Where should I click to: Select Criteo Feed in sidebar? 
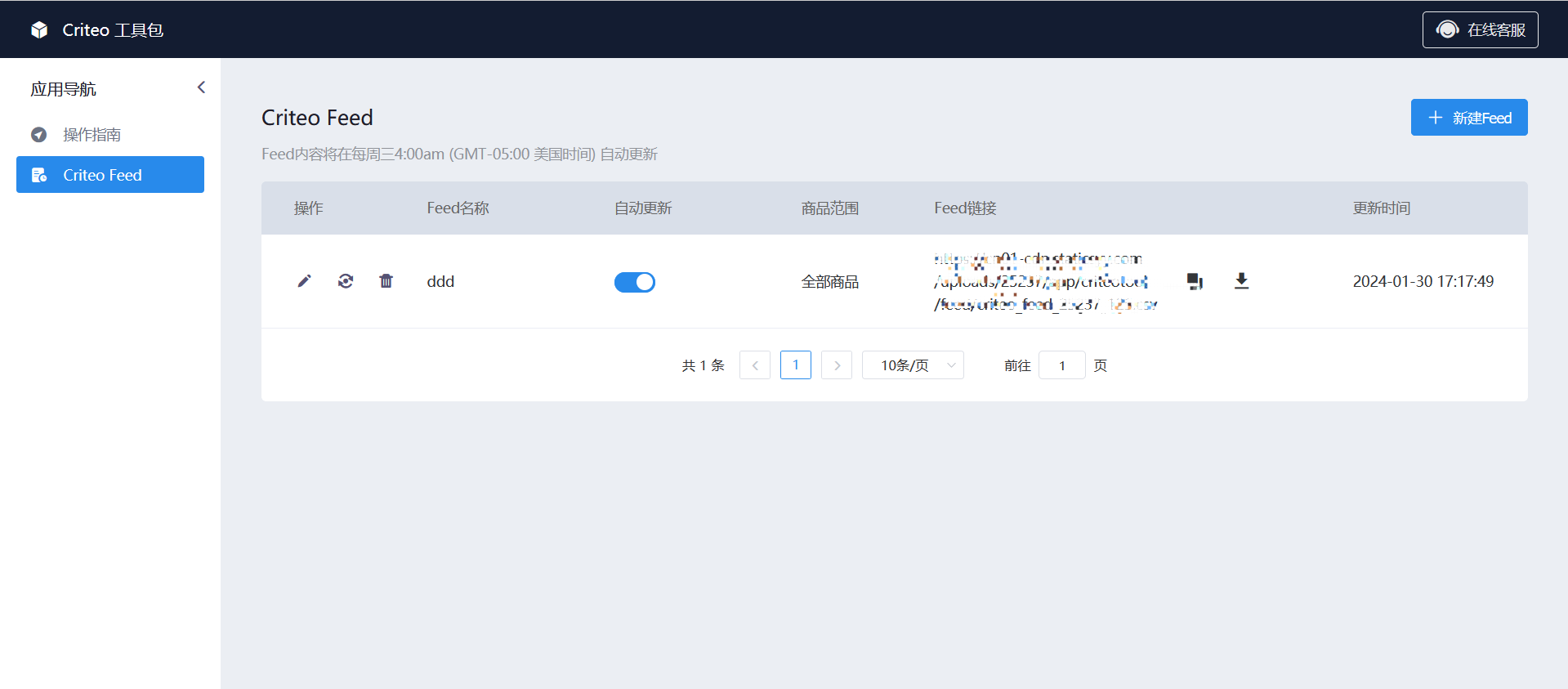110,175
